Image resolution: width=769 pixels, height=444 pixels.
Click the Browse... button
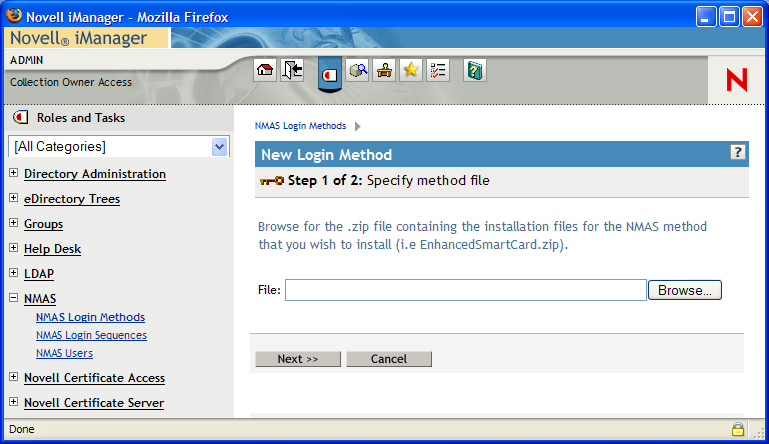(x=685, y=290)
